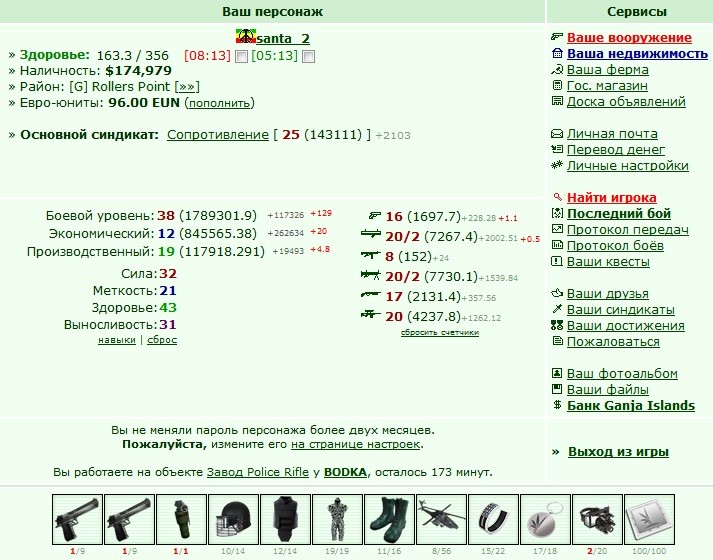Viewport: 713px width, 560px height.
Task: Open Ваши квесты
Action: click(x=608, y=261)
